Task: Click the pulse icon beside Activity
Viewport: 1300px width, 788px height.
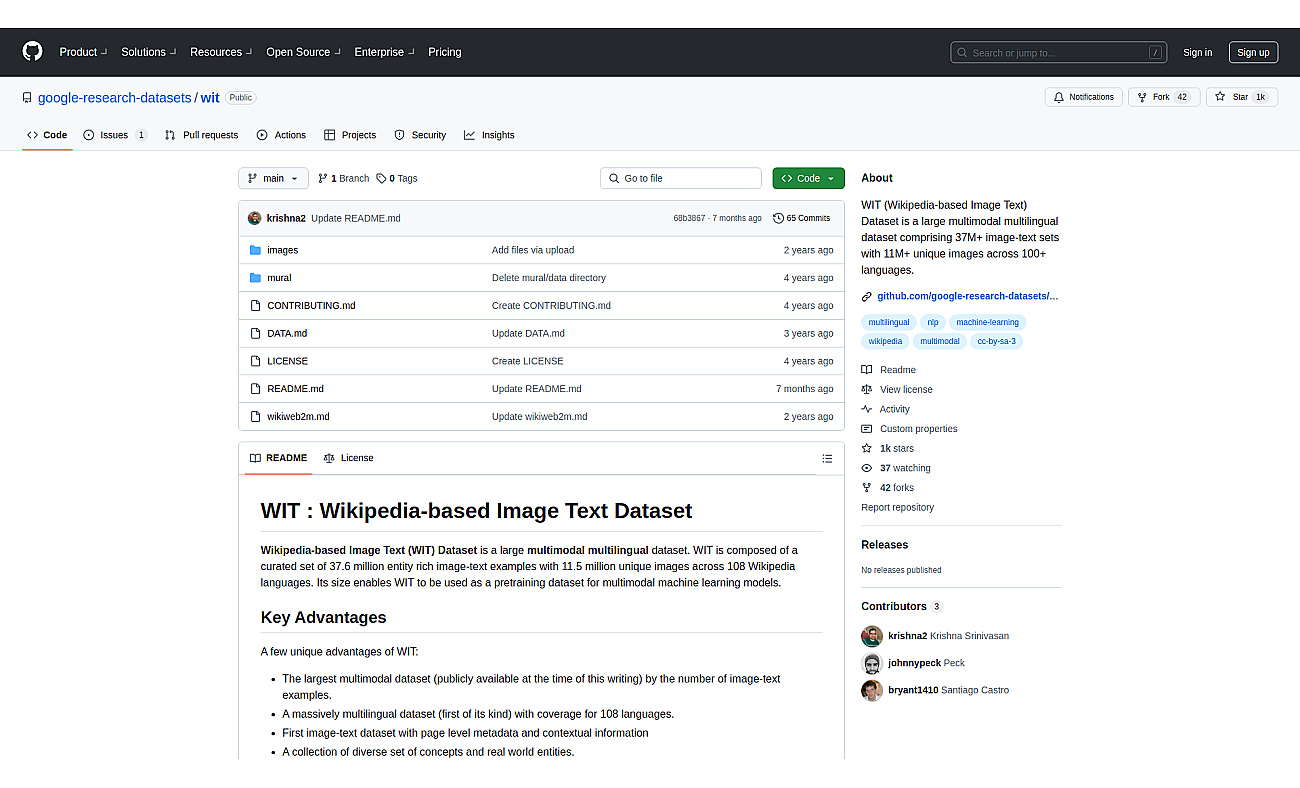Action: pos(867,409)
